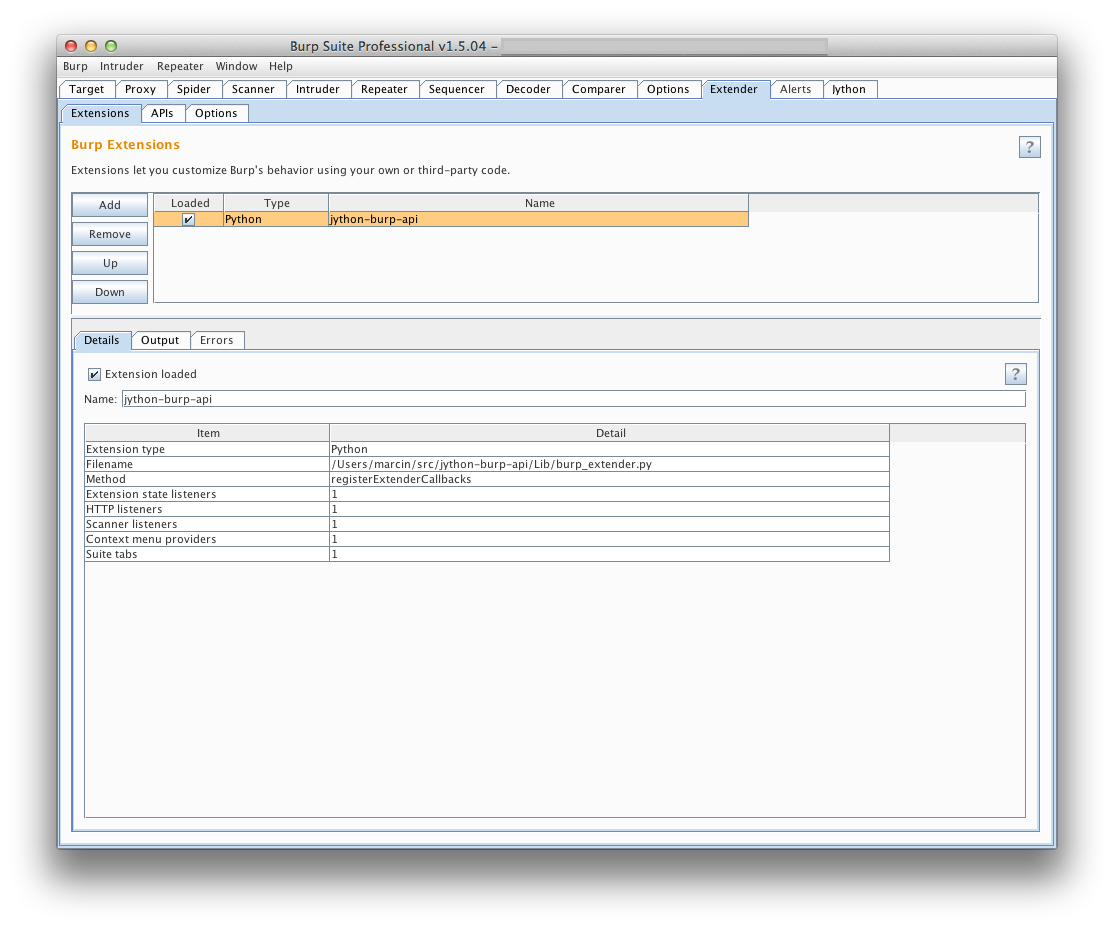Screen dimensions: 1114x928
Task: Switch to the Spider tab
Action: pos(193,89)
